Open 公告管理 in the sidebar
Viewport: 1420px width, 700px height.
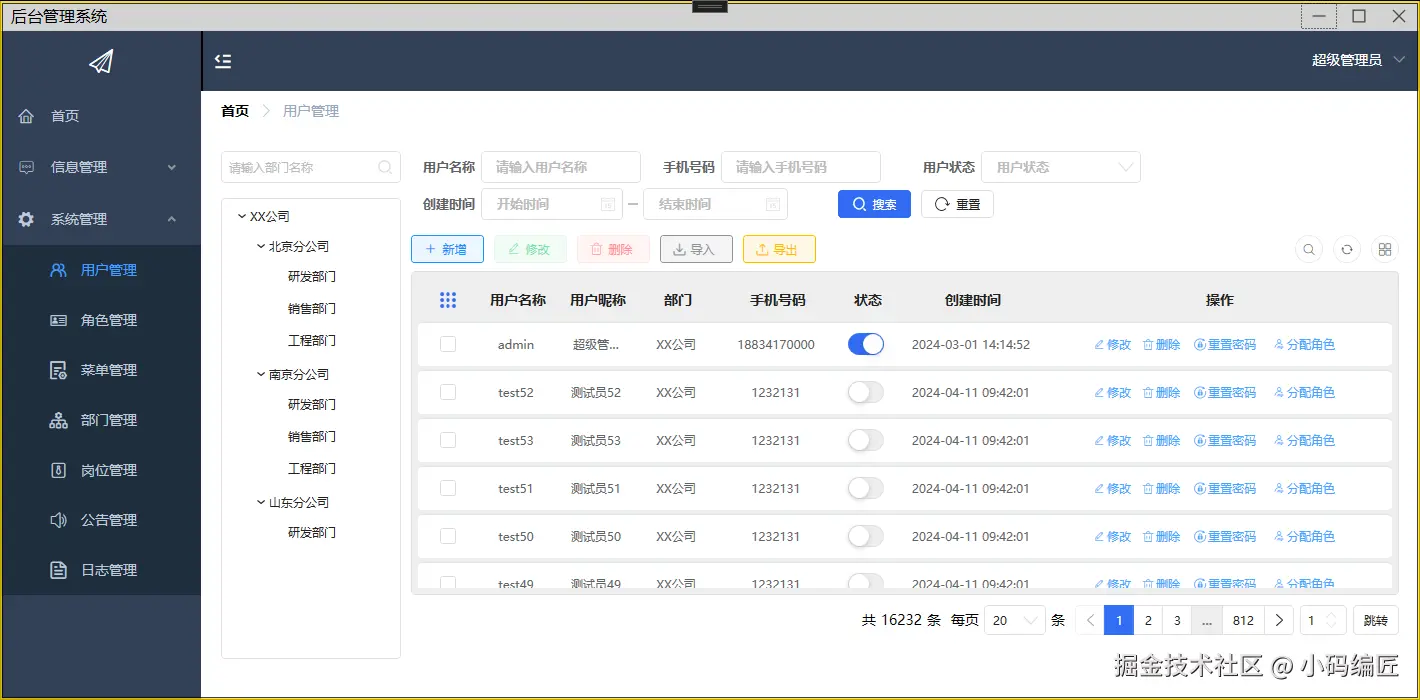[100, 520]
